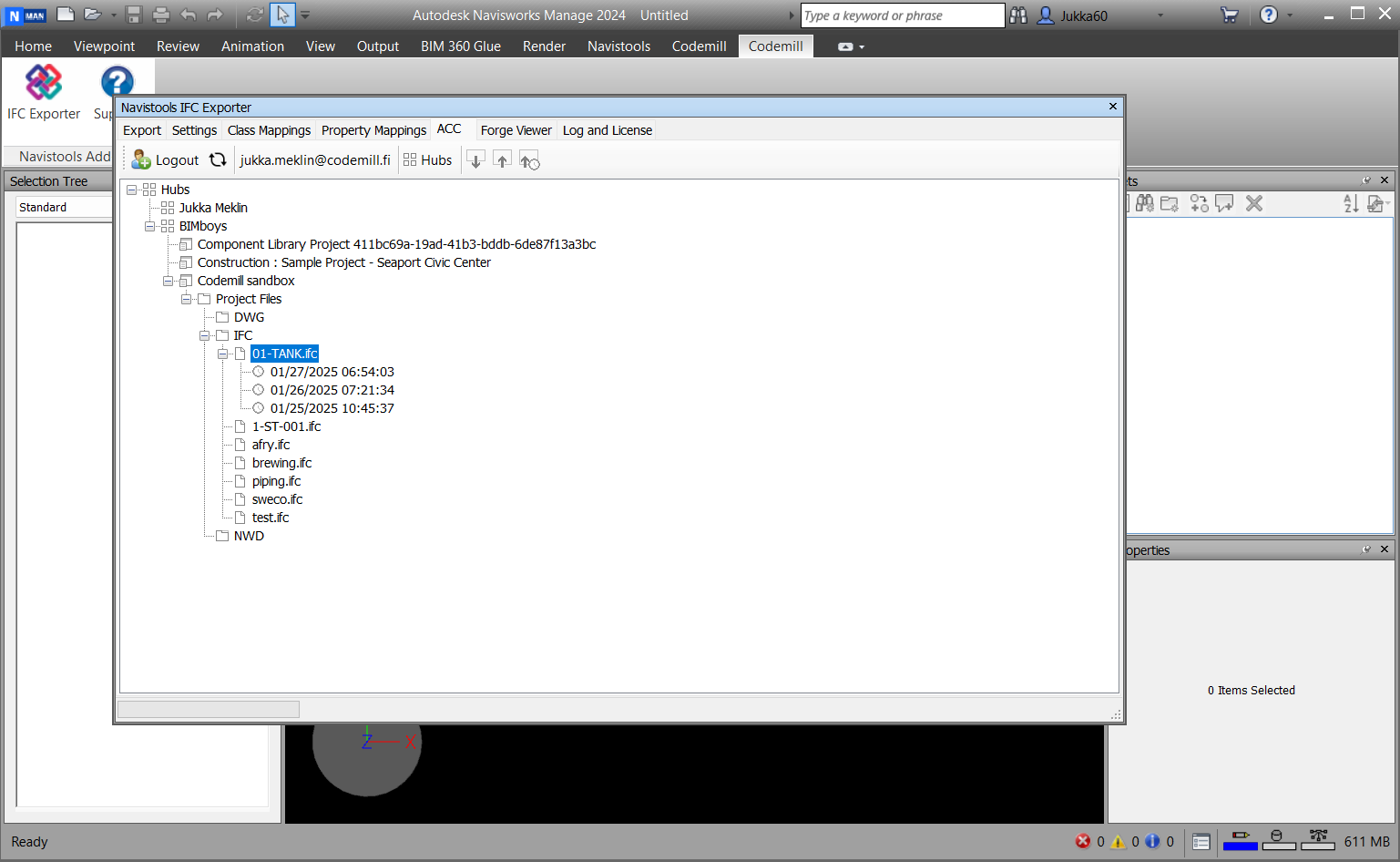Viewport: 1400px width, 862px height.
Task: Click the Help question mark icon in title bar
Action: coord(1269,15)
